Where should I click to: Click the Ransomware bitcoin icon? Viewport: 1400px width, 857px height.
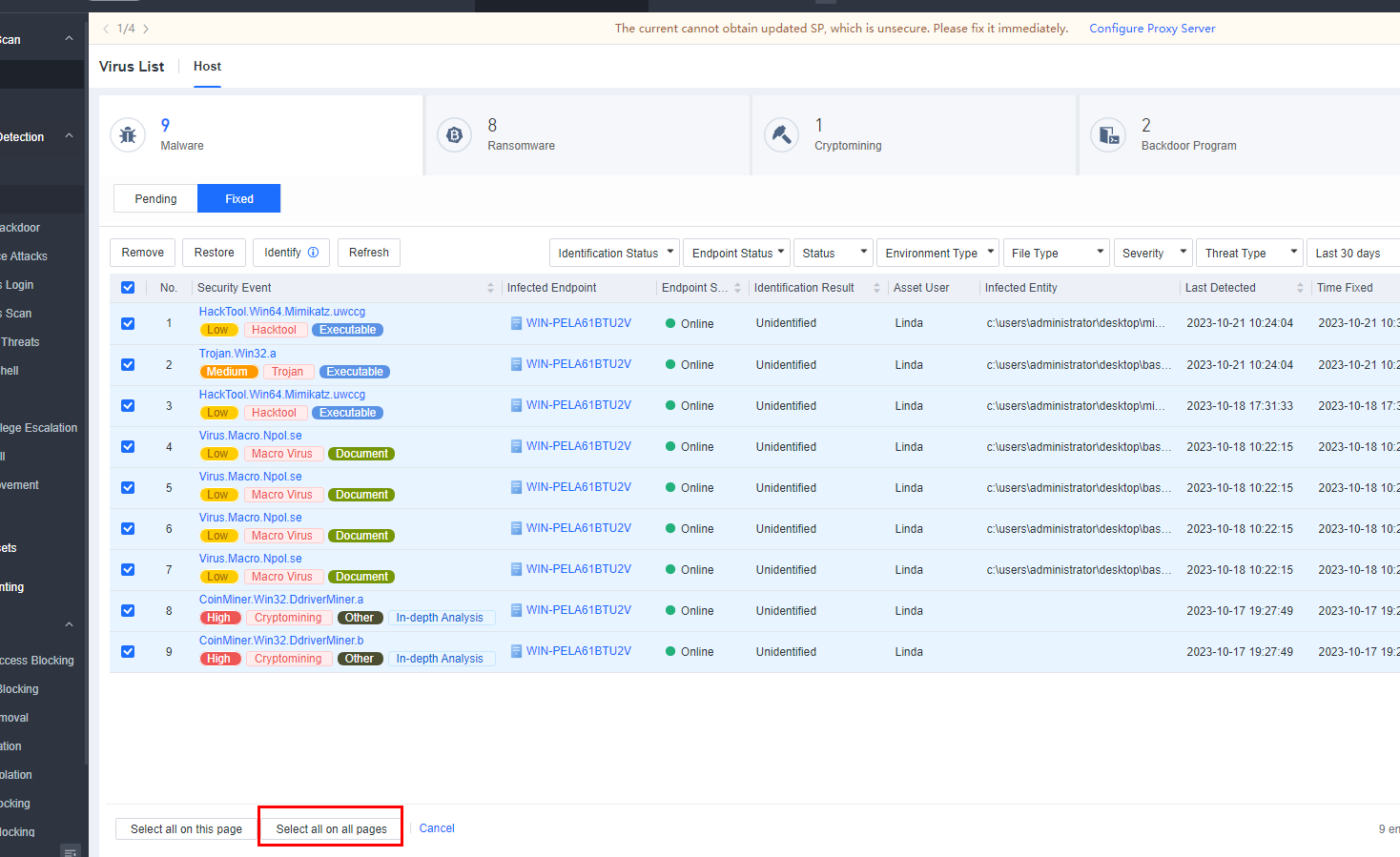click(x=455, y=135)
